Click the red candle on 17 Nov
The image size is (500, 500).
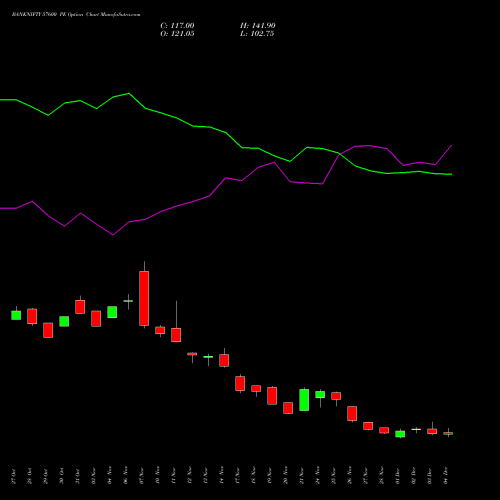tap(240, 383)
